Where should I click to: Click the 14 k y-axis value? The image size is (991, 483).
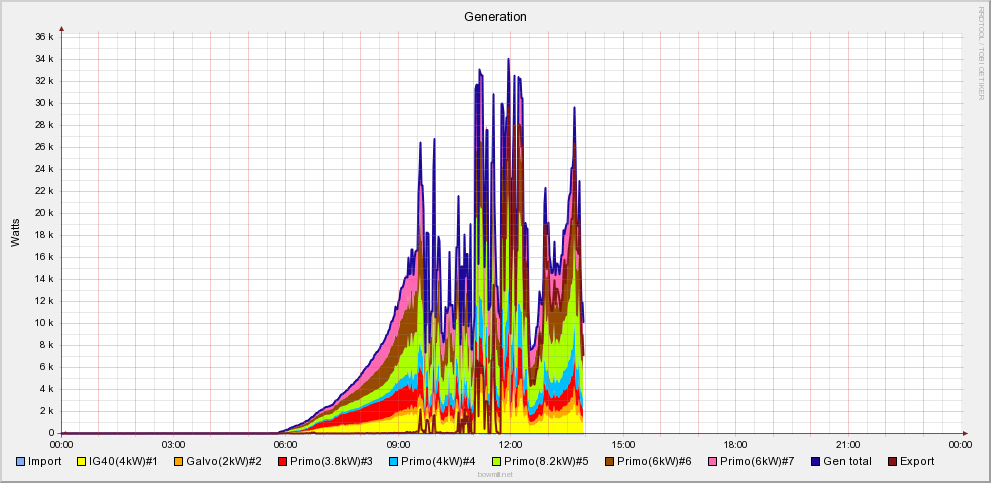point(46,279)
